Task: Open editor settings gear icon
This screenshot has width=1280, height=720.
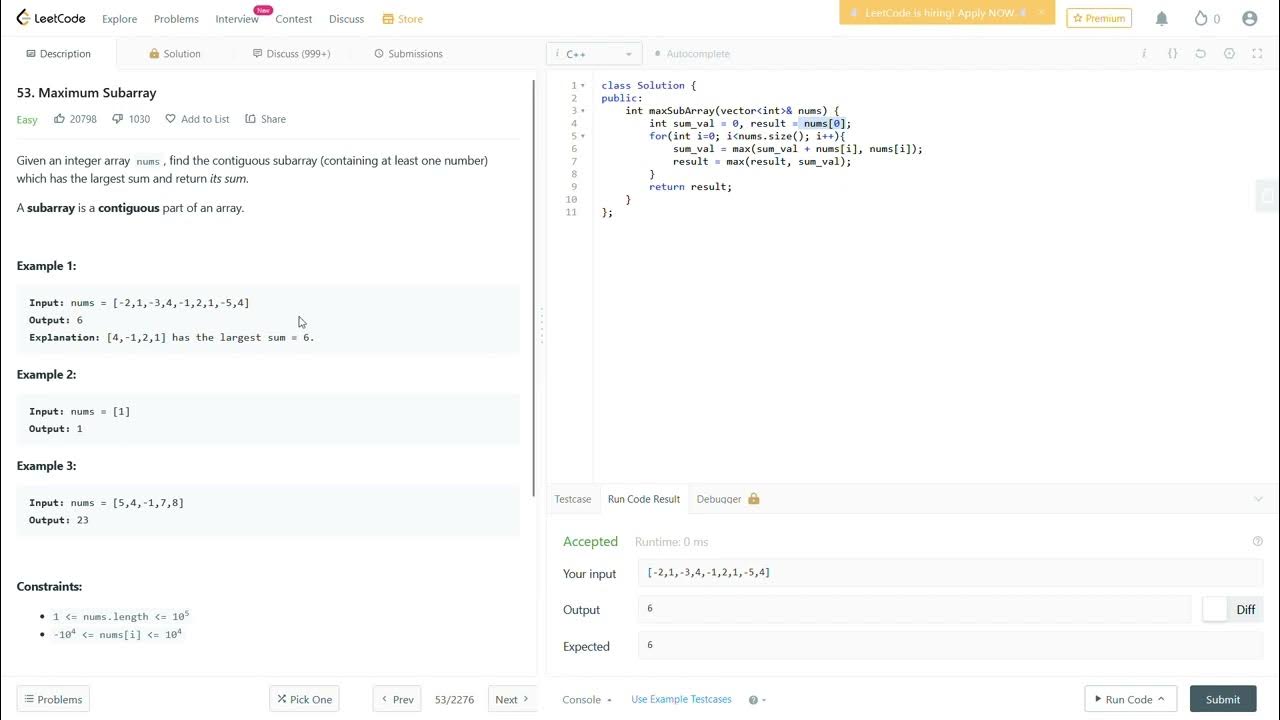Action: point(1229,54)
